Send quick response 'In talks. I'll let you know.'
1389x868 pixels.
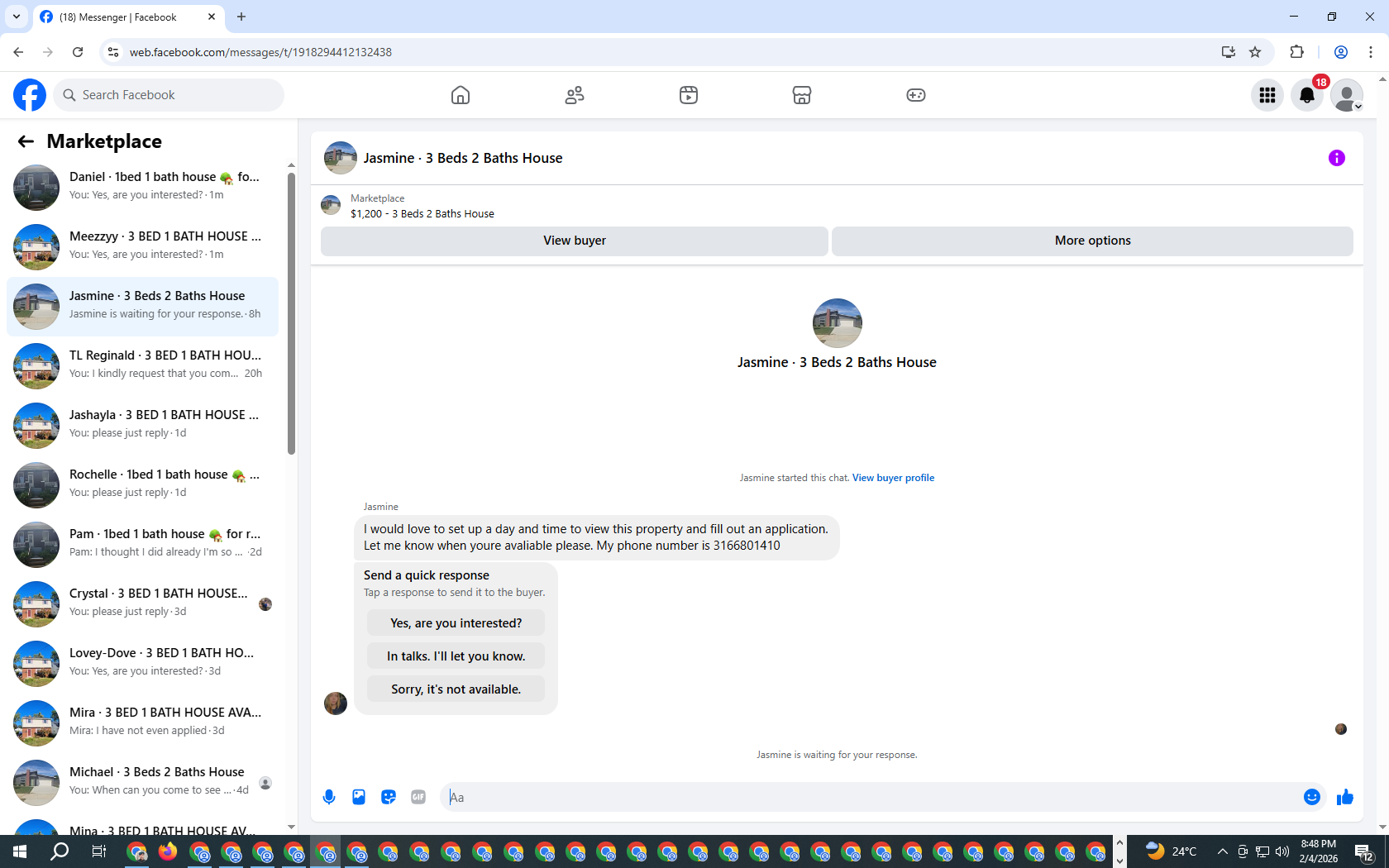pos(456,656)
